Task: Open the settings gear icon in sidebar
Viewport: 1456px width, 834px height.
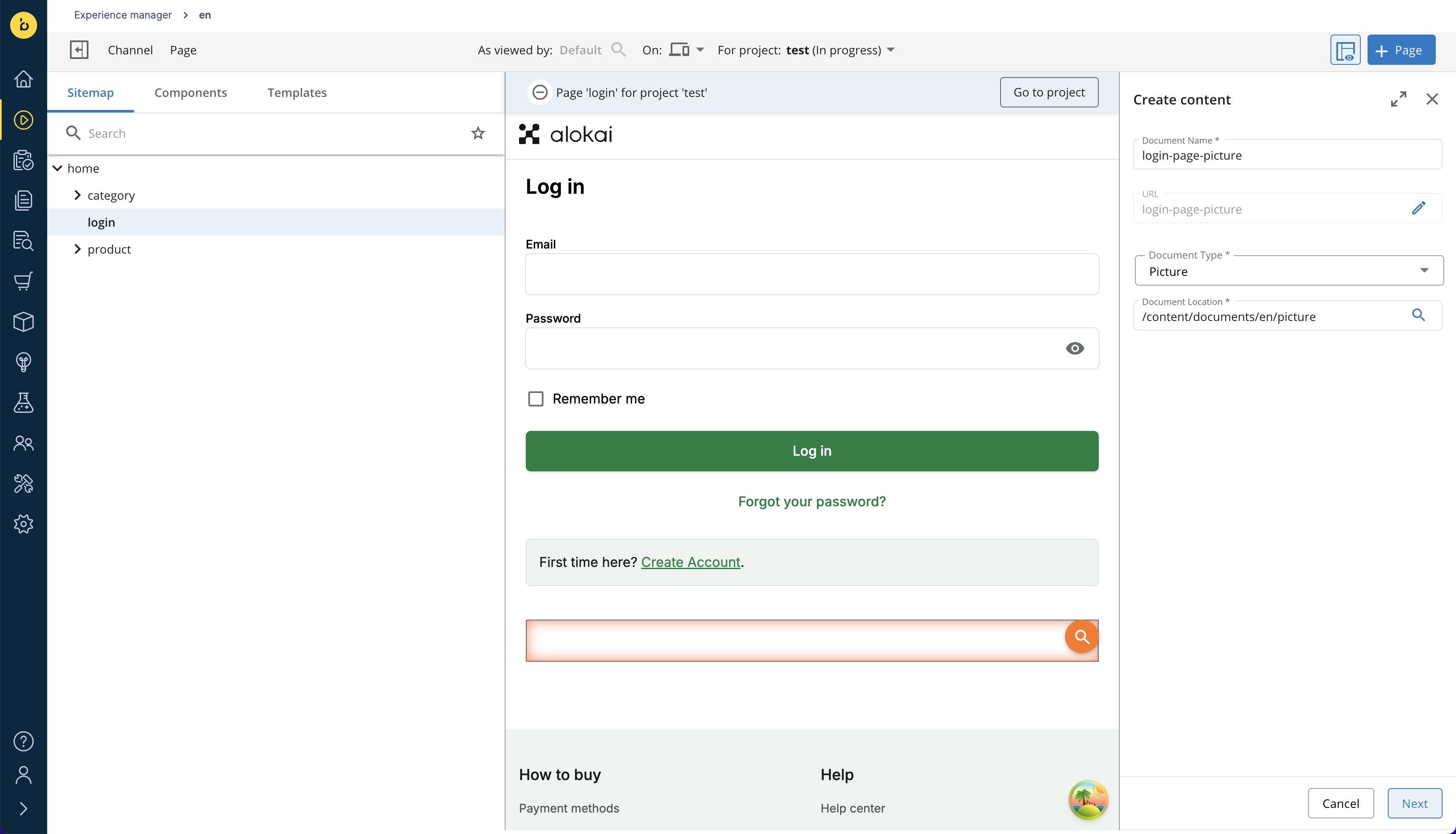Action: click(x=24, y=524)
